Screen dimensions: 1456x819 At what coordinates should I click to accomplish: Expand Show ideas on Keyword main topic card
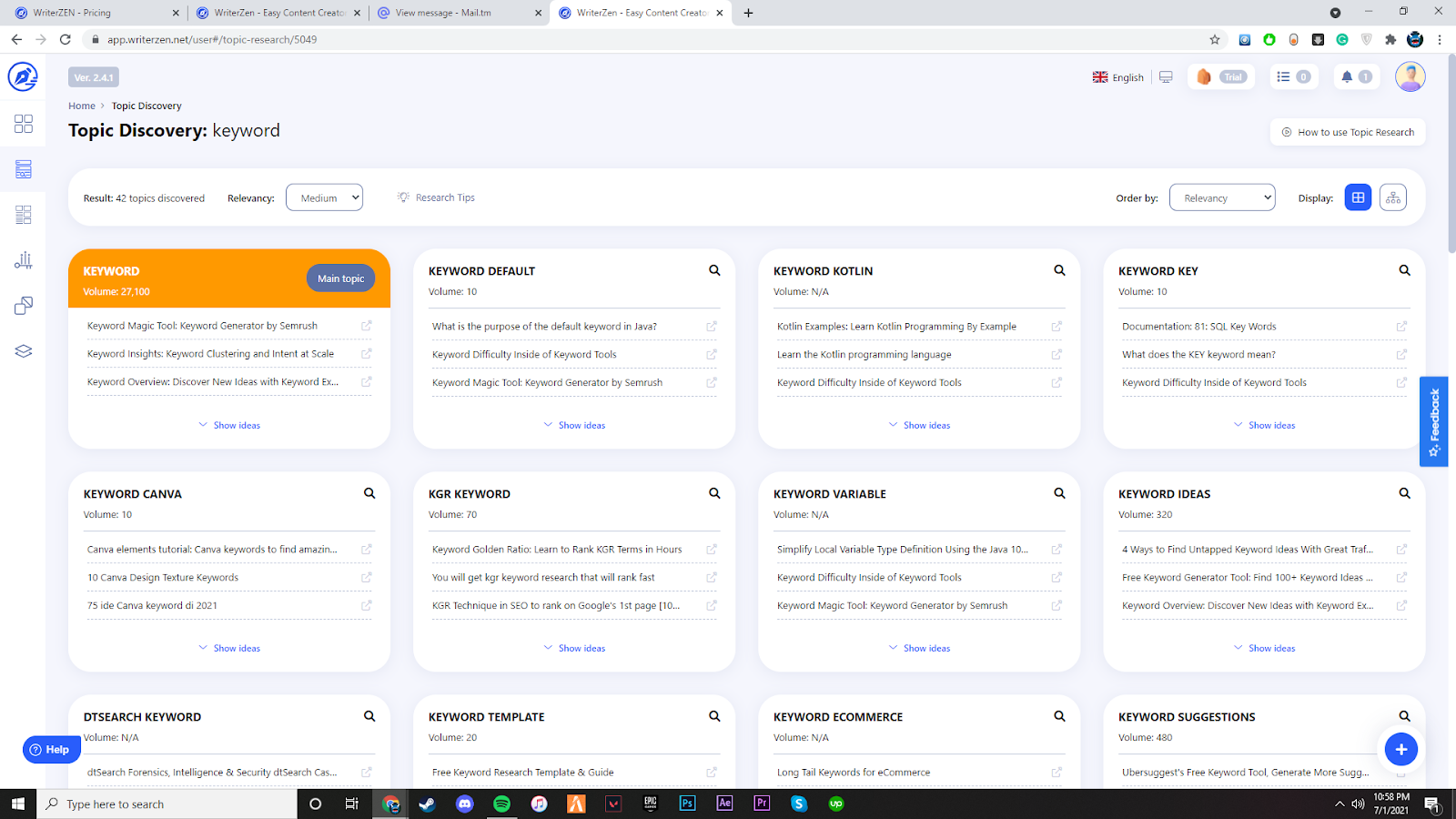[229, 425]
